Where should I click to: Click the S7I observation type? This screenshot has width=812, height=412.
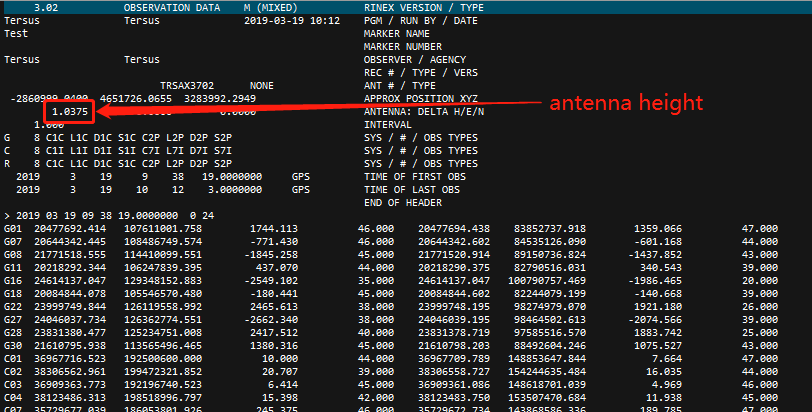tap(223, 151)
